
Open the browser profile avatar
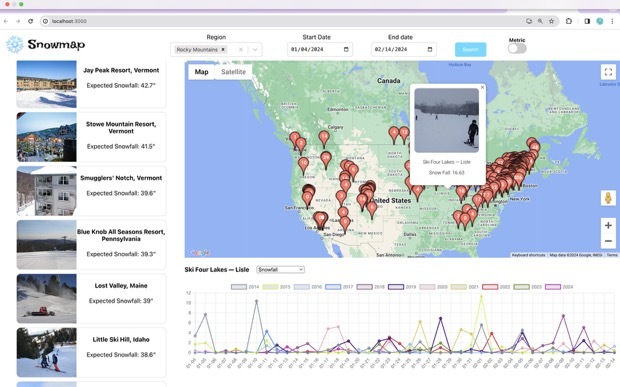(600, 21)
